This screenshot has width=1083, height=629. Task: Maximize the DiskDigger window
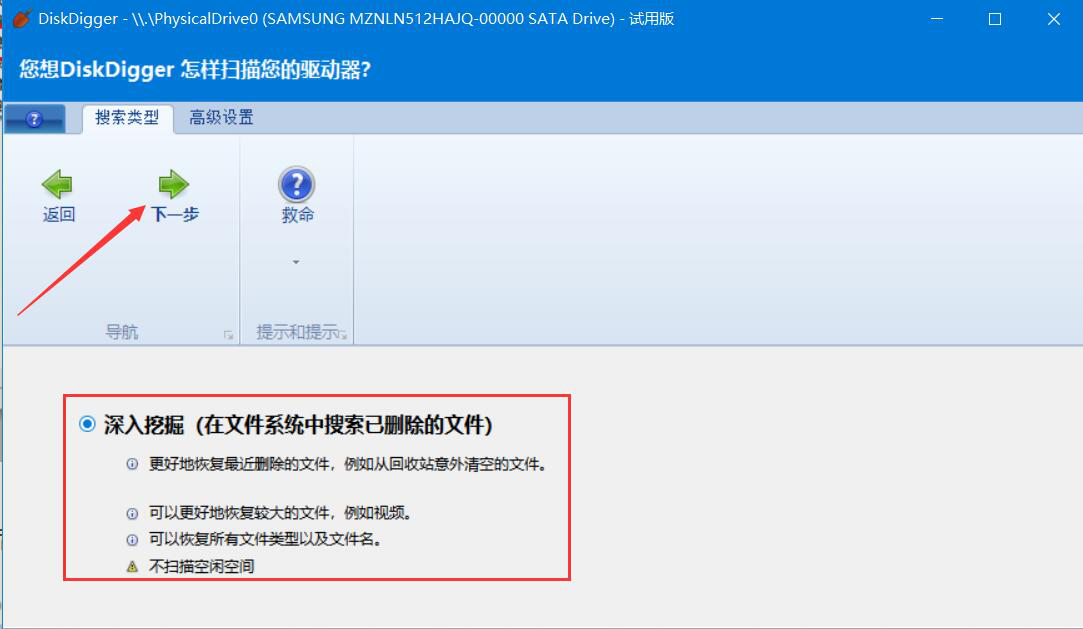[995, 19]
